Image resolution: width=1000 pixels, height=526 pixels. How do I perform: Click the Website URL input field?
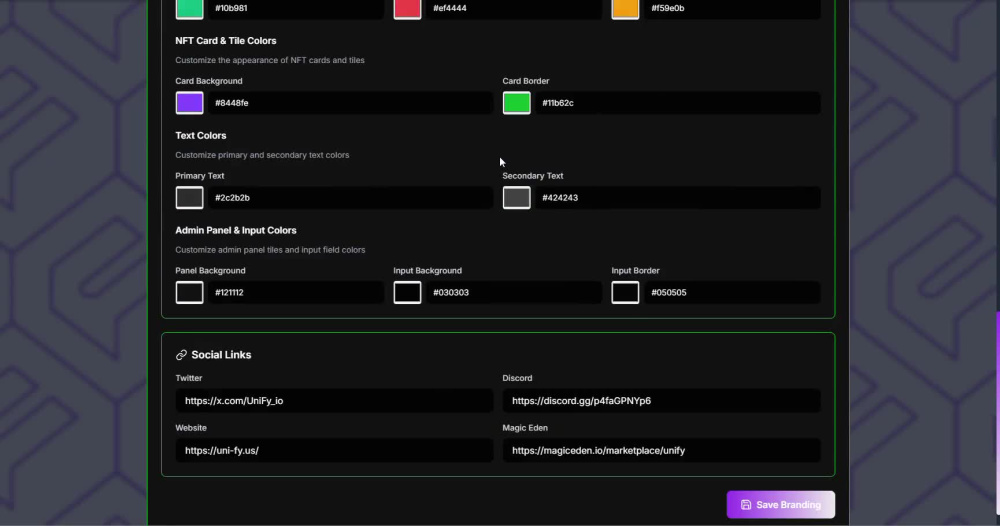(334, 450)
